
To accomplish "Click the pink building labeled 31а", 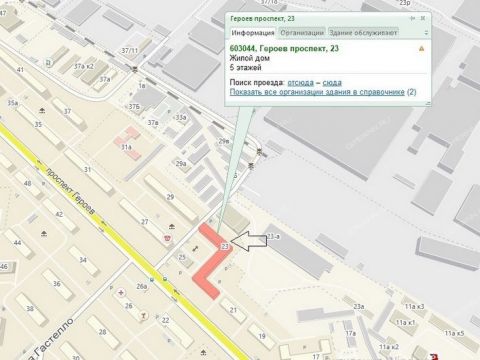I will point(127,144).
